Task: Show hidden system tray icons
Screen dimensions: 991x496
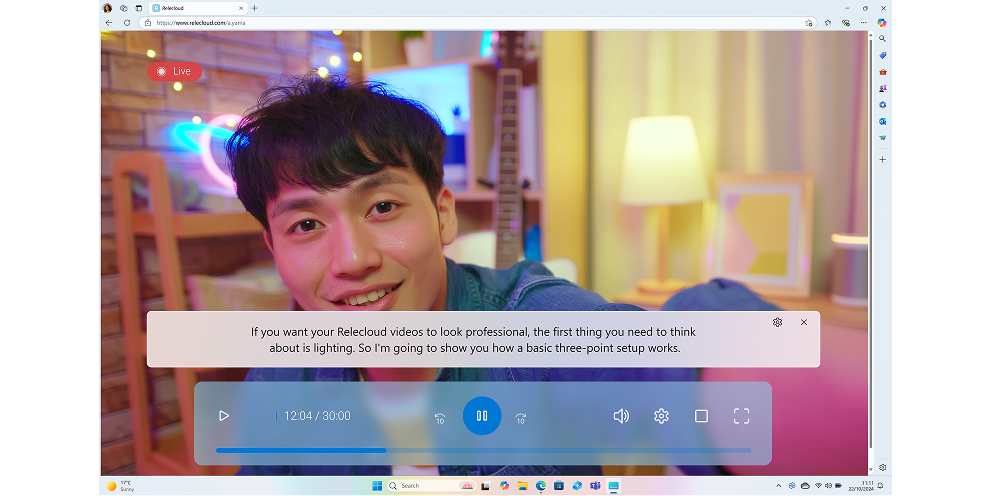Action: click(778, 486)
